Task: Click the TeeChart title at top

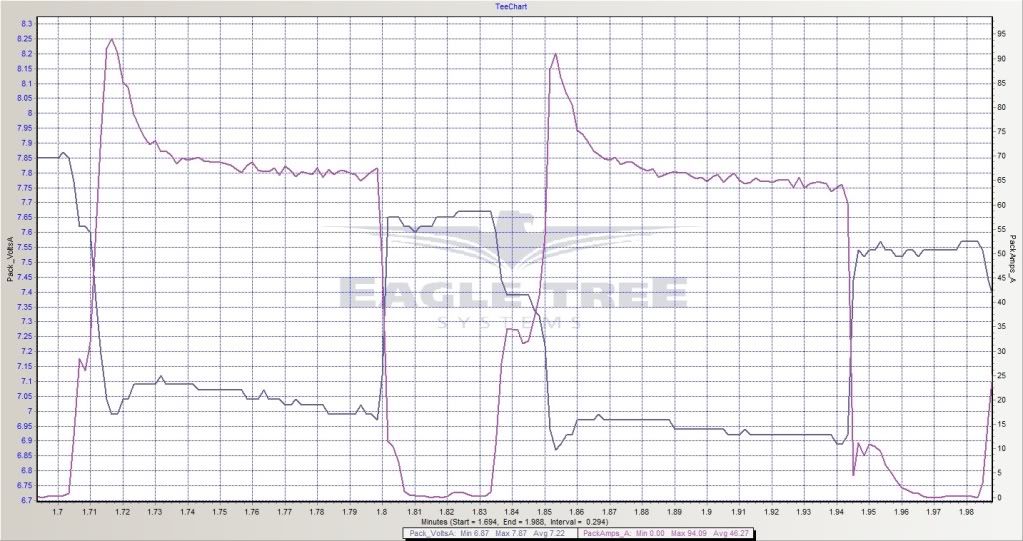Action: (x=511, y=6)
